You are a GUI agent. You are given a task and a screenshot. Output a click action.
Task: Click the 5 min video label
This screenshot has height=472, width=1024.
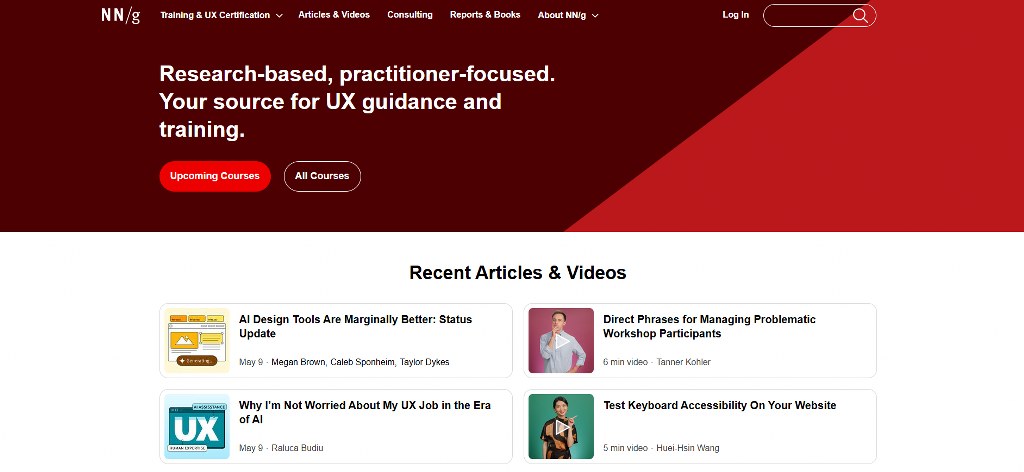625,448
